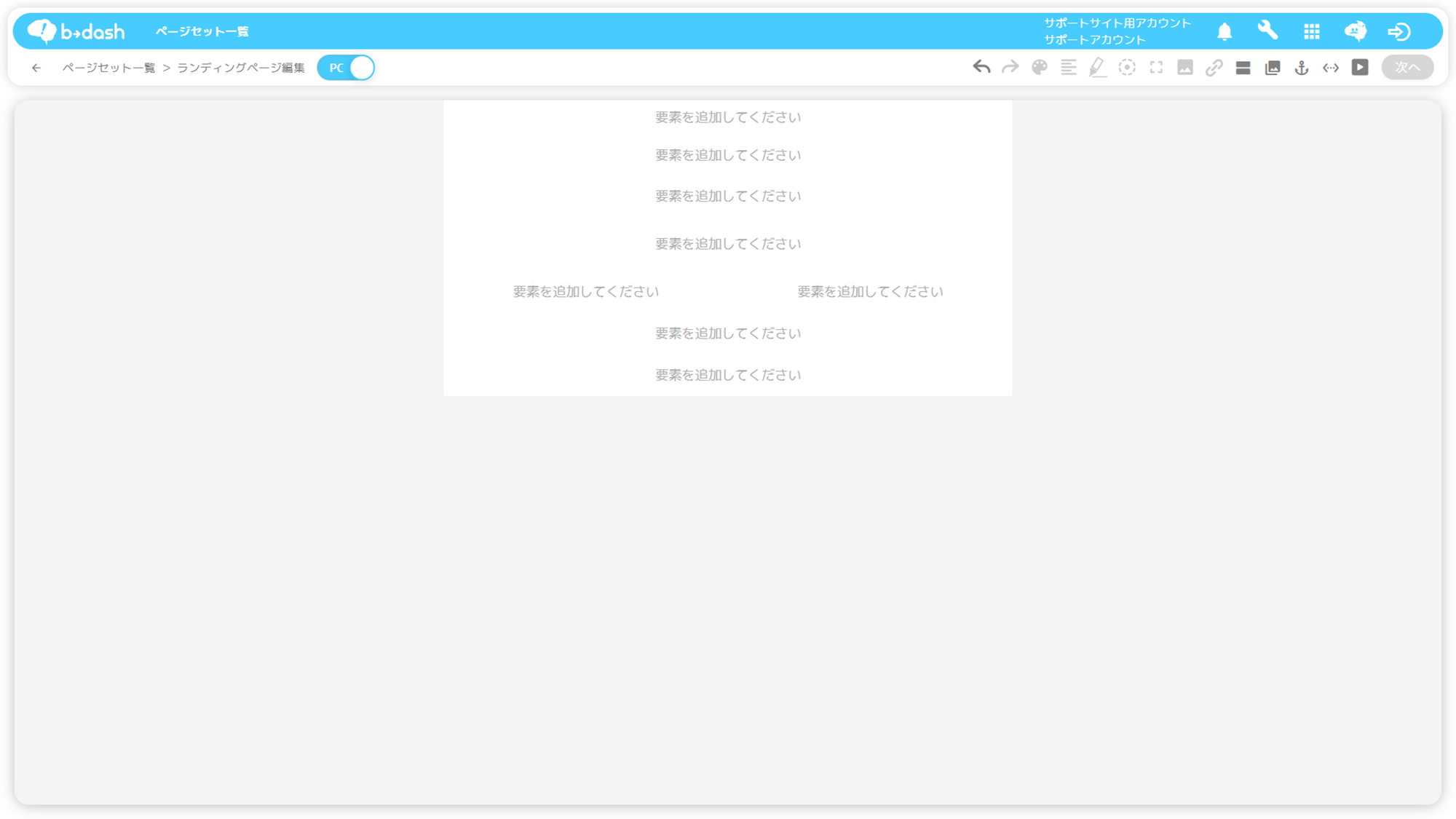
Task: Open the apps grid menu
Action: point(1312,31)
